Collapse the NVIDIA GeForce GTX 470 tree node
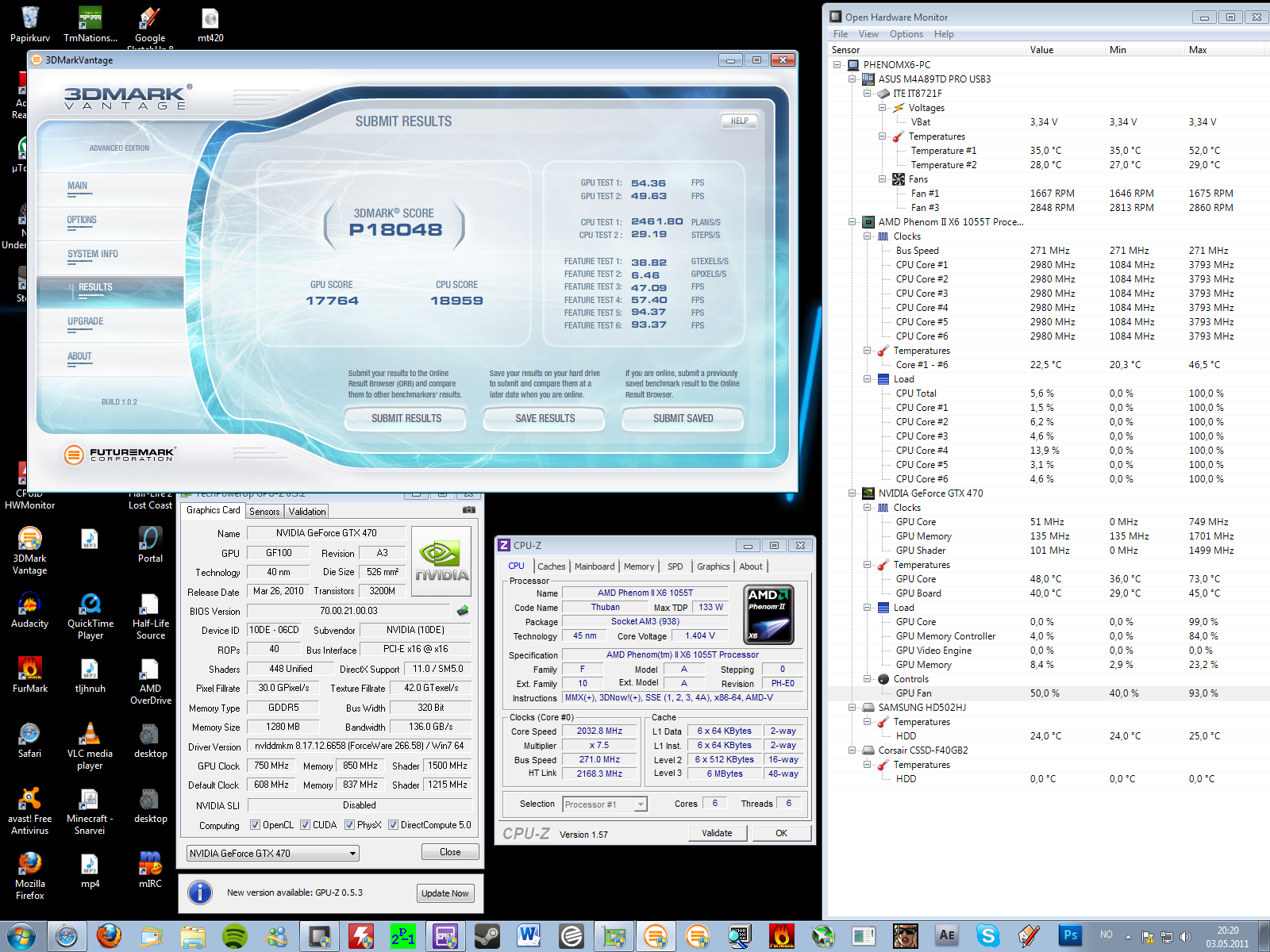1270x952 pixels. point(852,493)
